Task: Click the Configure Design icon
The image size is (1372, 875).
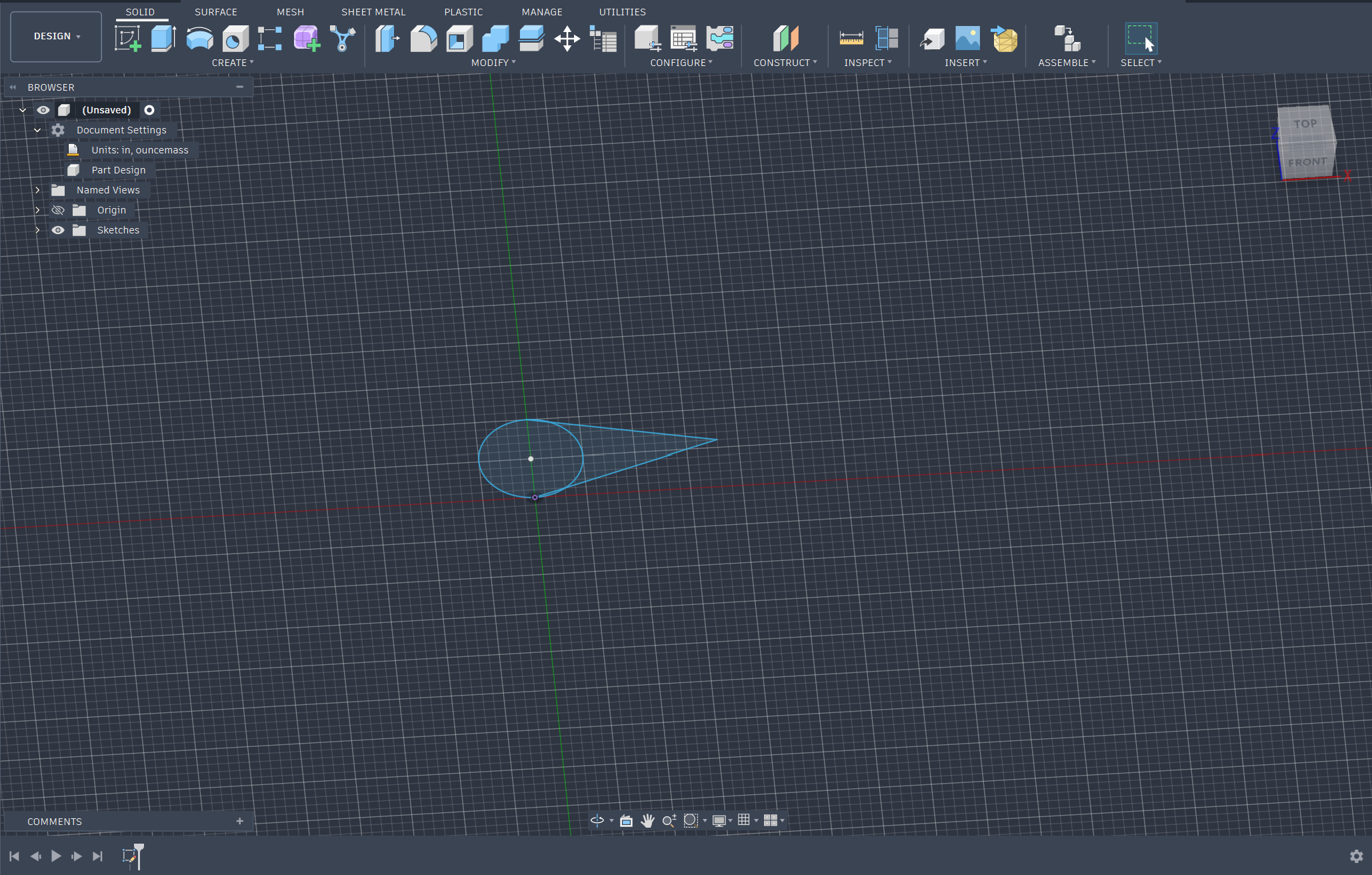Action: pyautogui.click(x=647, y=39)
